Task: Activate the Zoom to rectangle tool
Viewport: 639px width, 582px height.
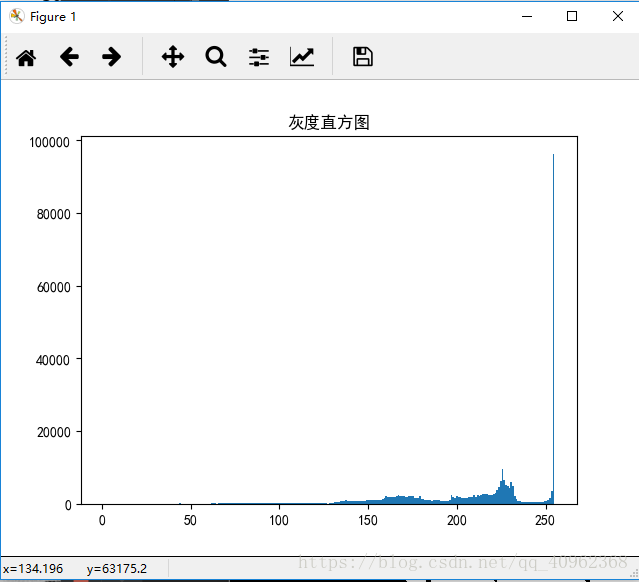Action: [216, 57]
